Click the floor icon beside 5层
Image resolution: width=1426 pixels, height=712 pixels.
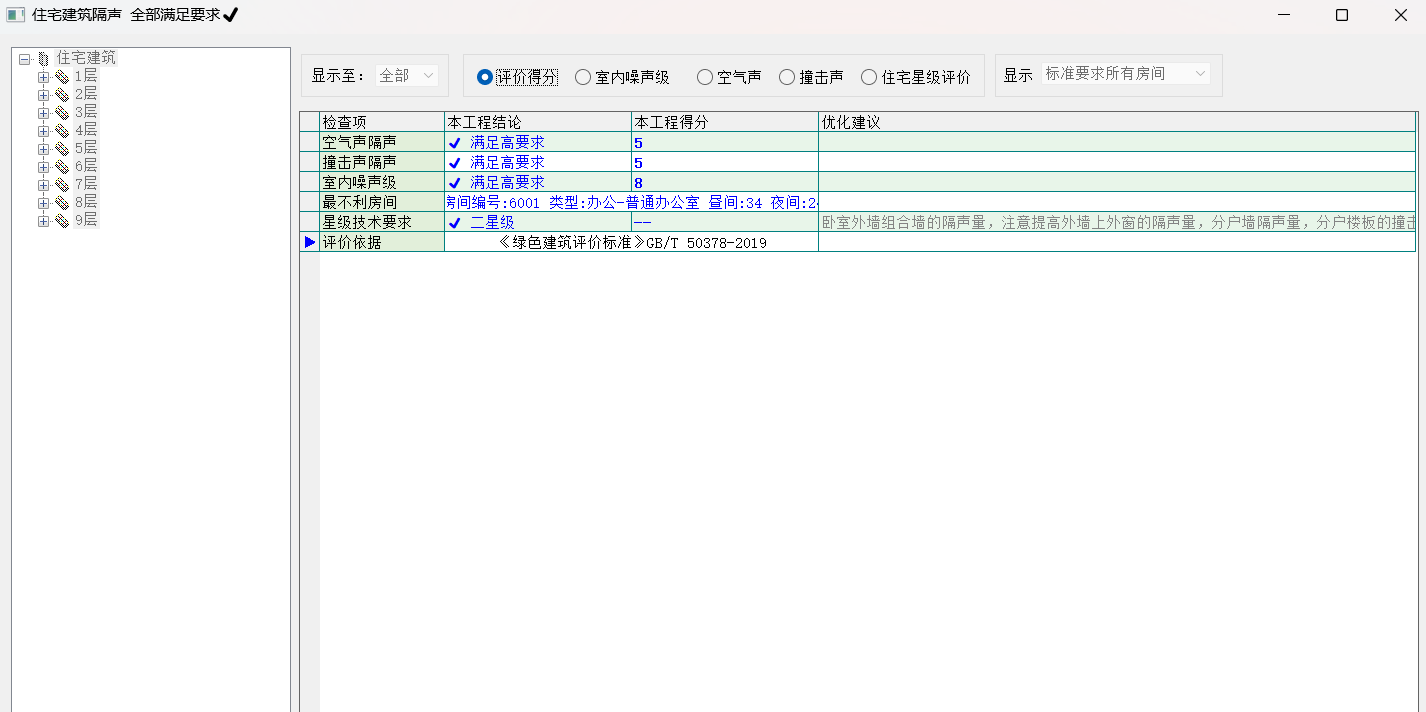tap(62, 149)
